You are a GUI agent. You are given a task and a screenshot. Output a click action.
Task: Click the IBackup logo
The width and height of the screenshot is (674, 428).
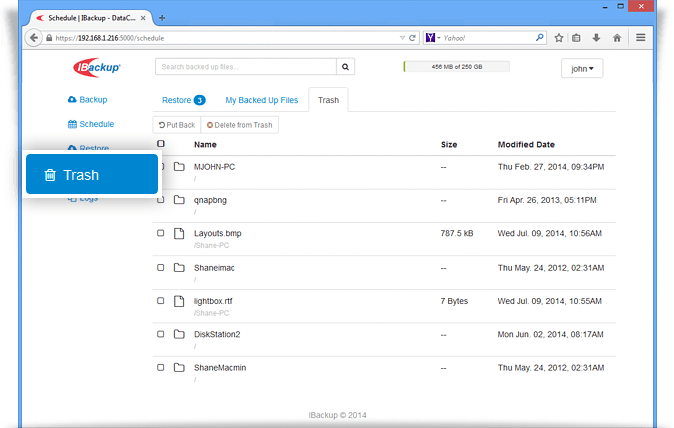click(97, 67)
